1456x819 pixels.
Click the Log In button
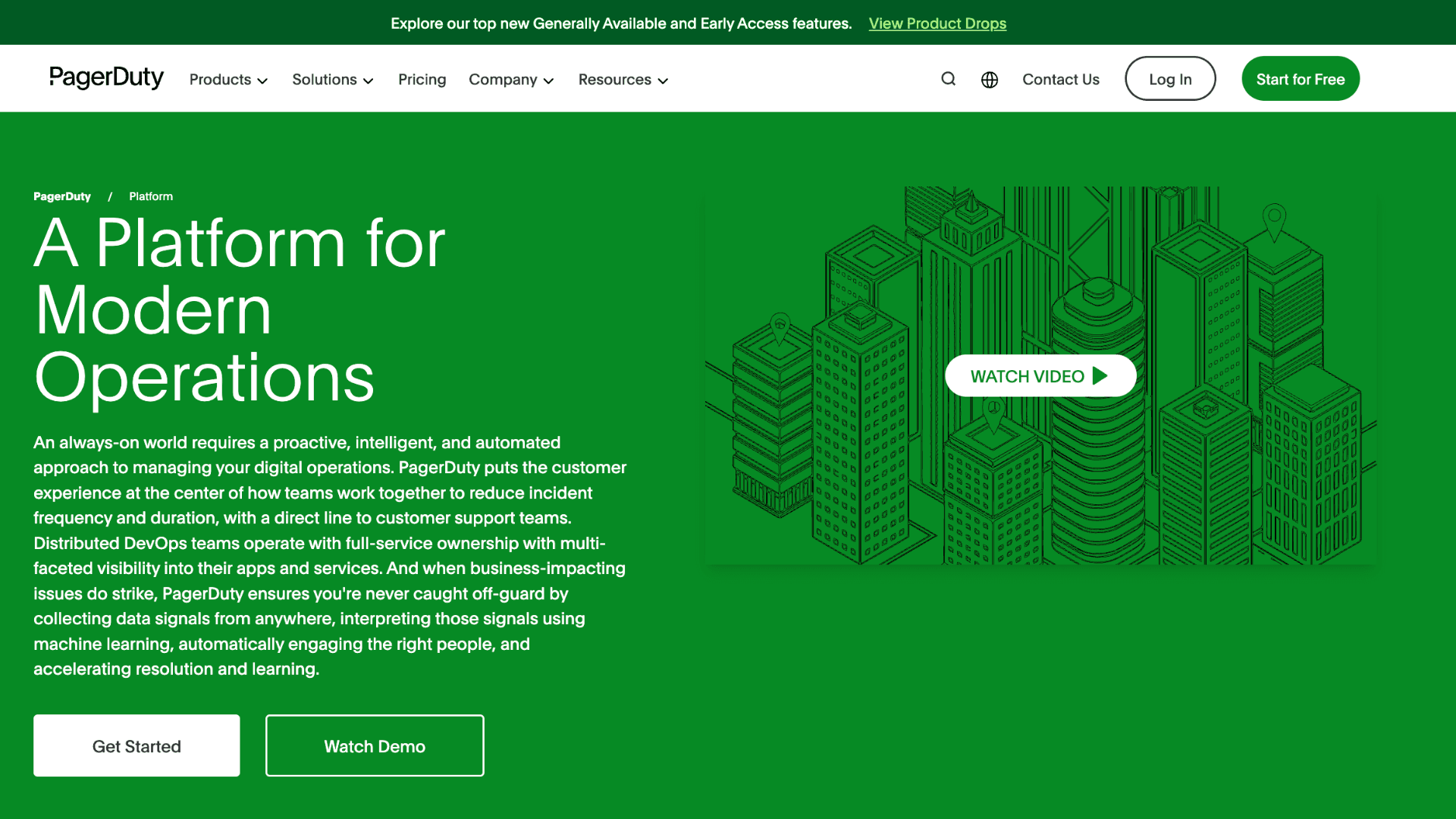point(1170,79)
